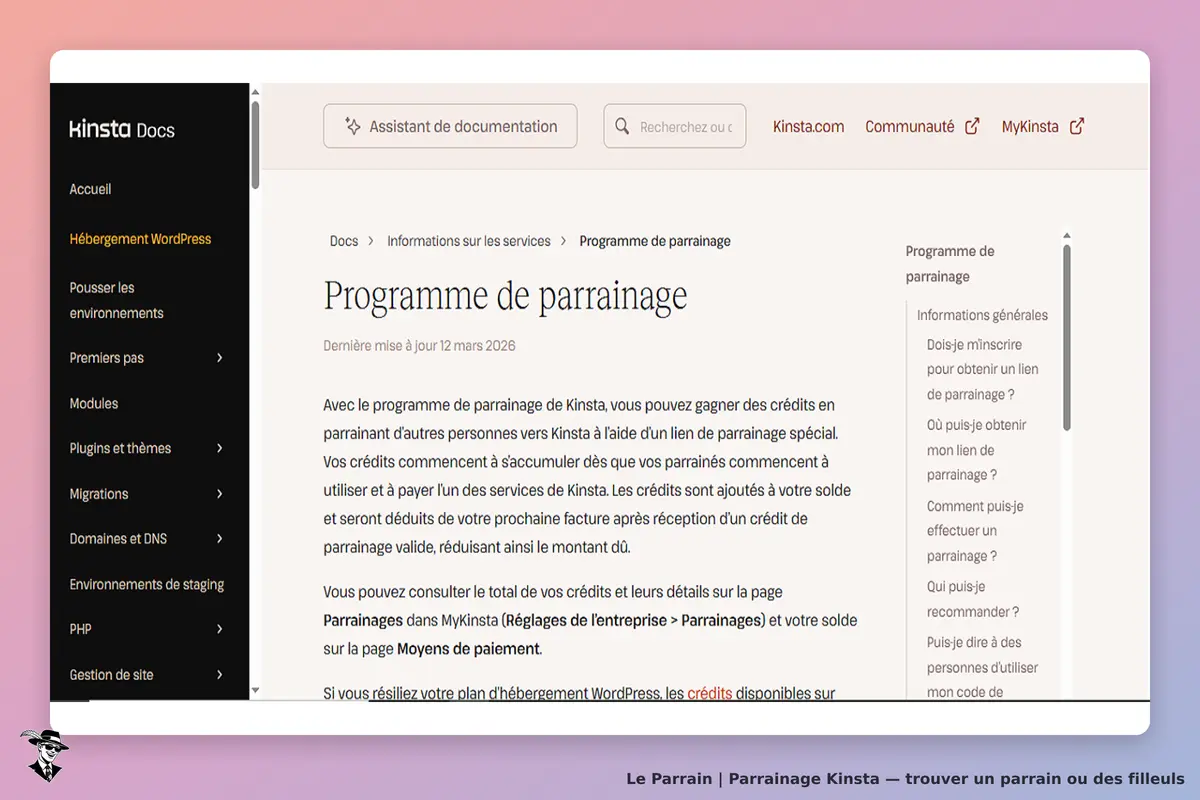Click the table of contents scrollbar thumb
This screenshot has width=1200, height=800.
(1067, 338)
